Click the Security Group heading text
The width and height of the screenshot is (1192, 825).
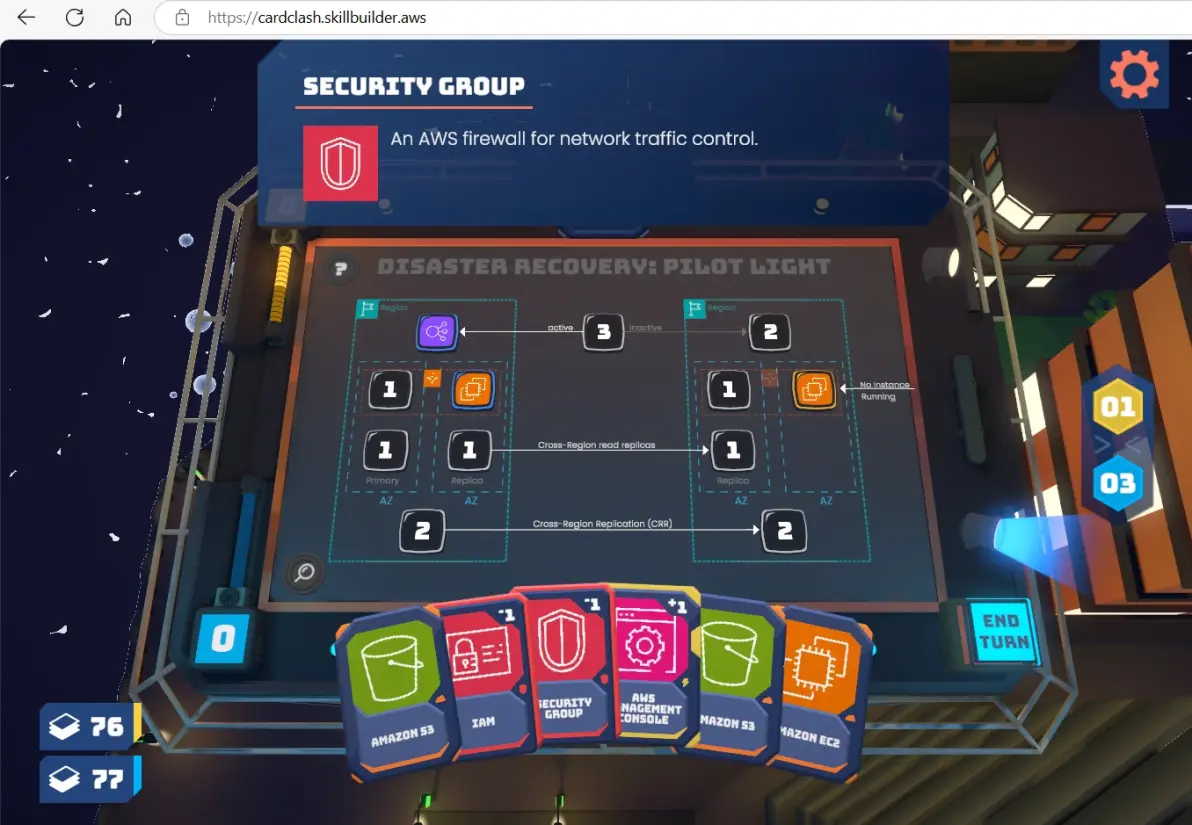414,87
